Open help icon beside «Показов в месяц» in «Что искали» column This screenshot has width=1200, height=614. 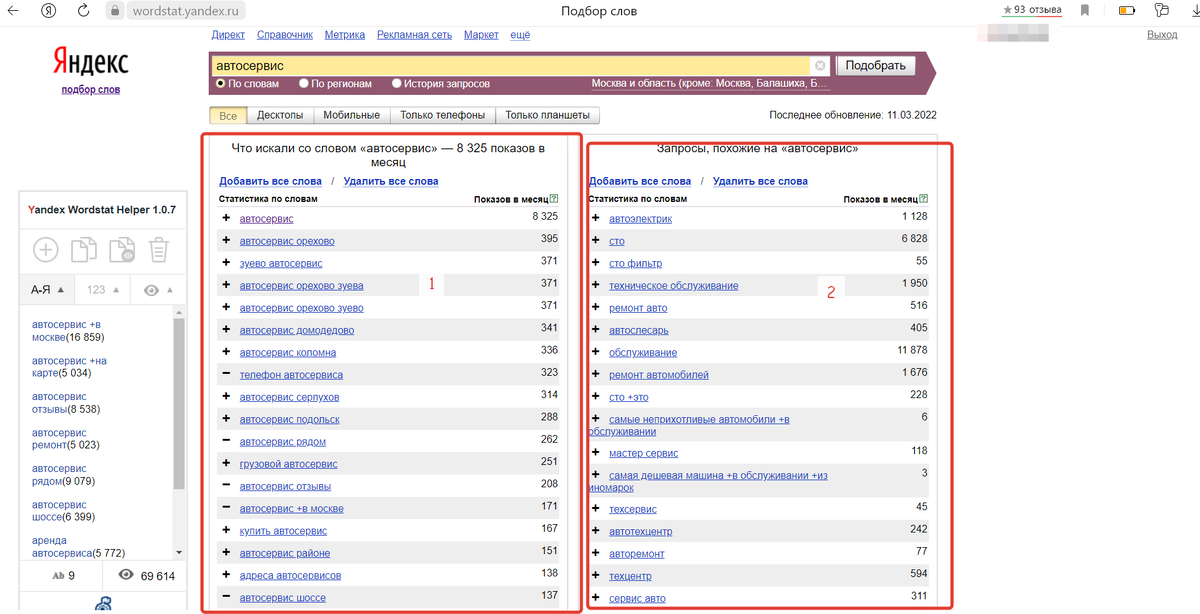(554, 199)
